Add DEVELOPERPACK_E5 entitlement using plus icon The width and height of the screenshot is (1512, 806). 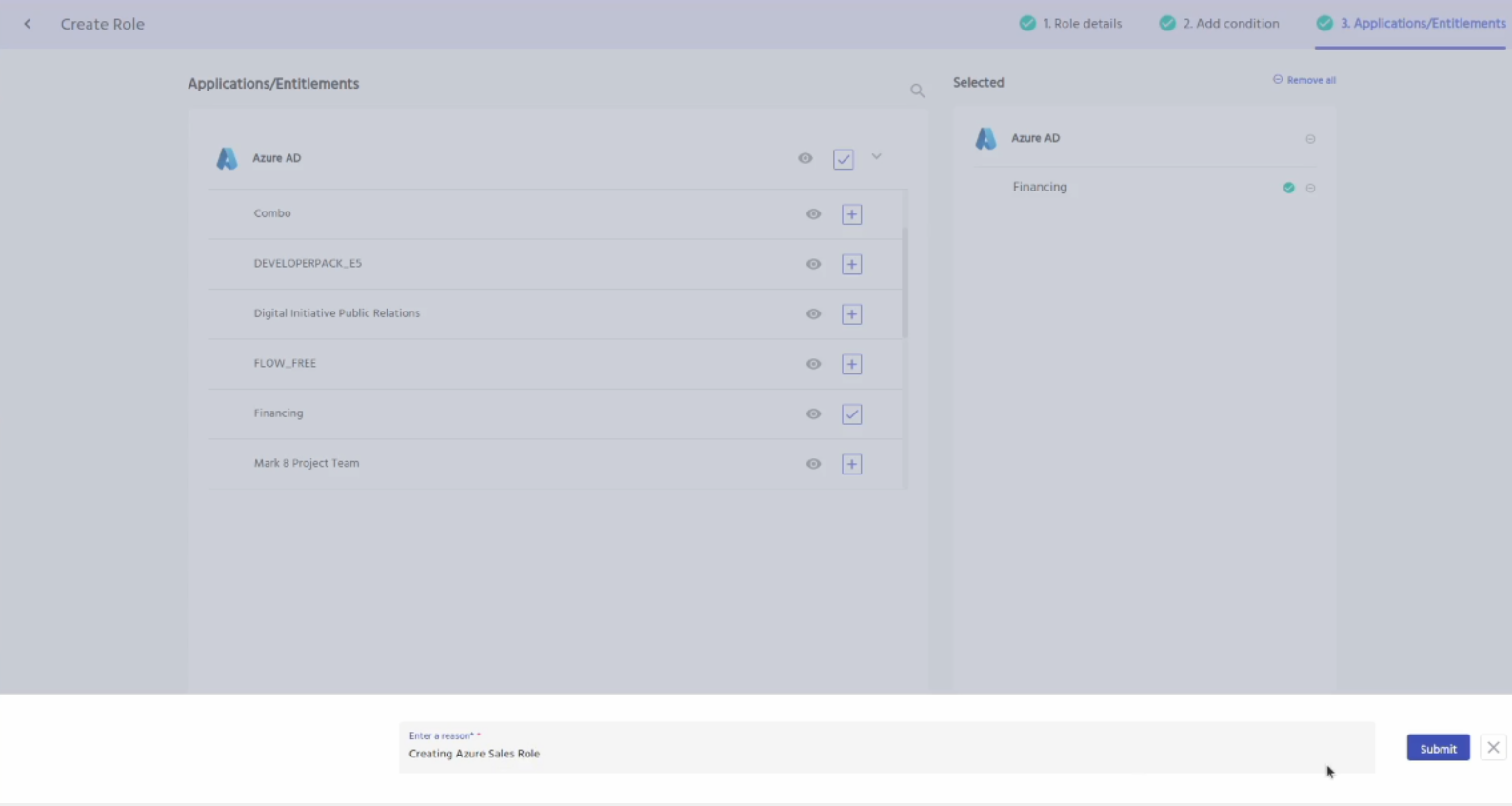tap(851, 265)
